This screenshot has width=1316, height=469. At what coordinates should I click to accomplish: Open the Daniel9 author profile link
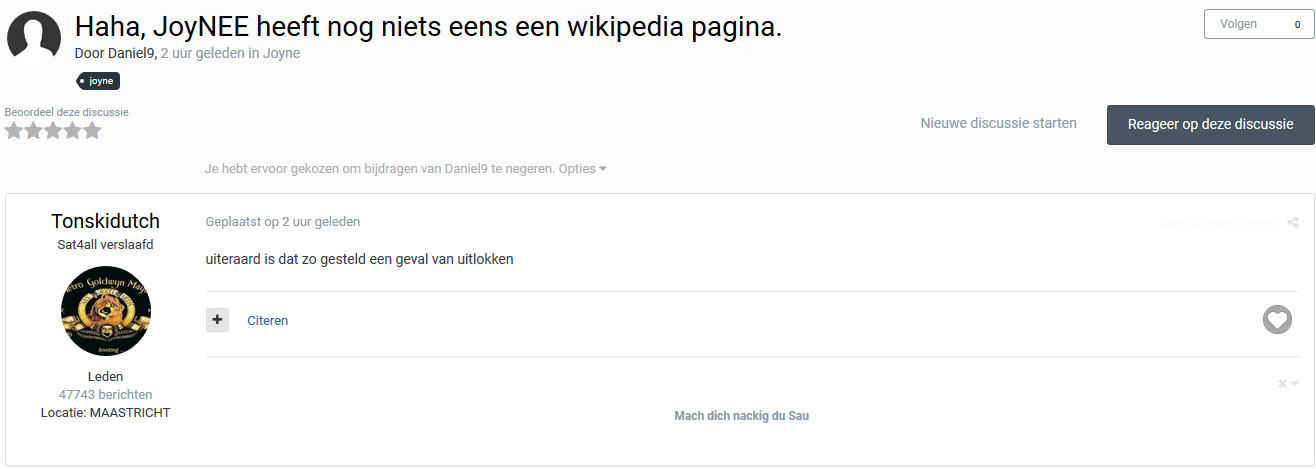(x=131, y=53)
